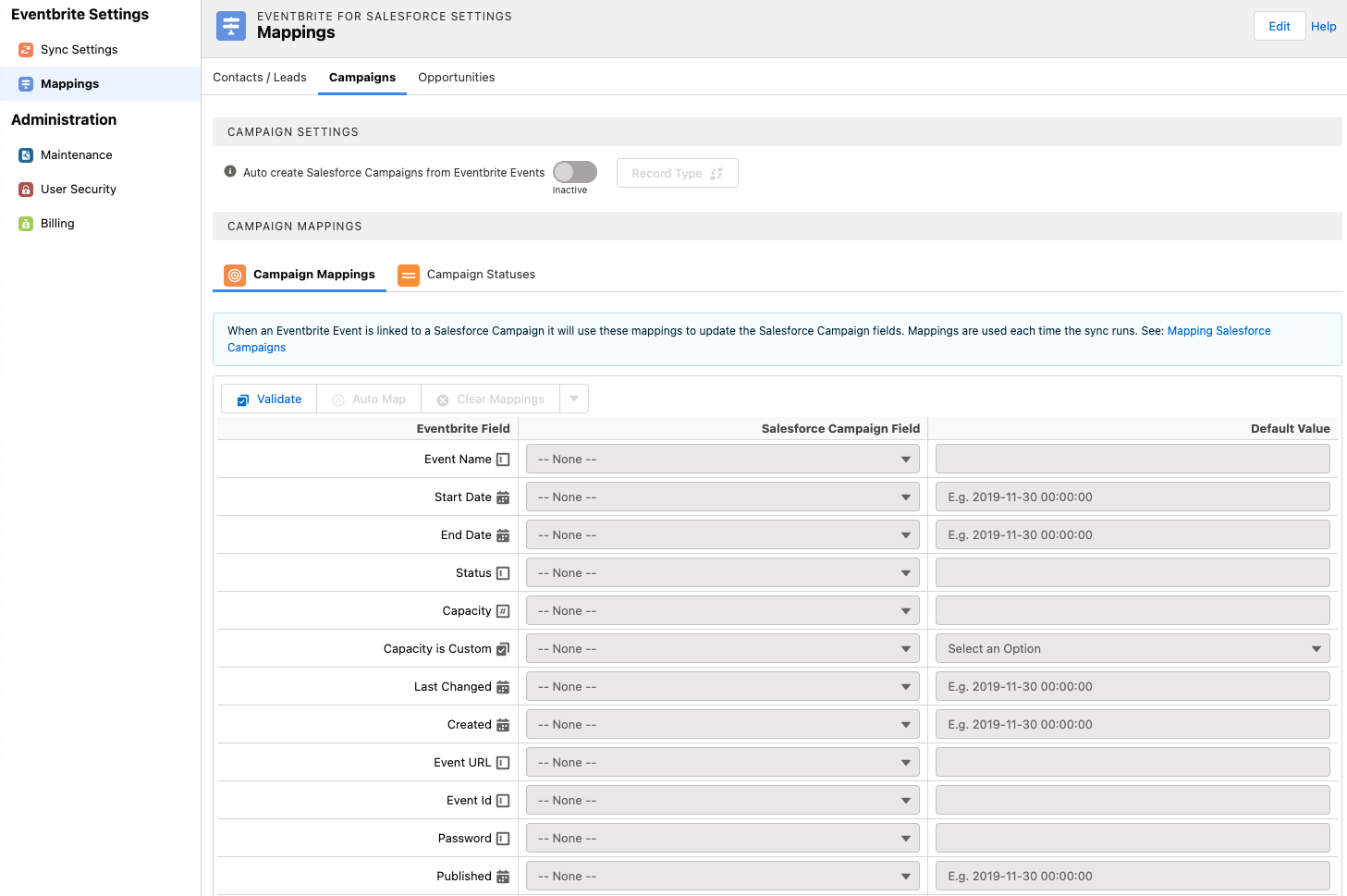Viewport: 1347px width, 896px height.
Task: Open Salesforce field dropdown for Published
Action: [x=723, y=877]
